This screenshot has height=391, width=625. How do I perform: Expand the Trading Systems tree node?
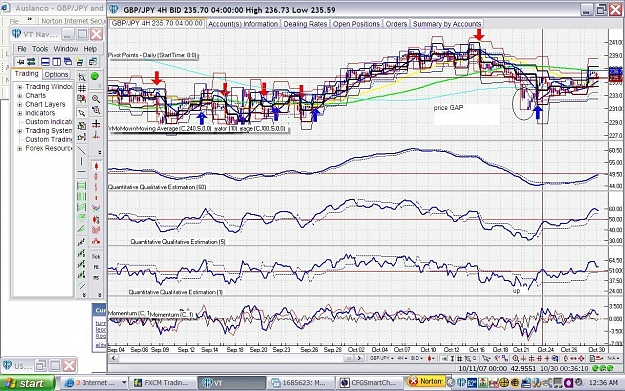pos(20,131)
